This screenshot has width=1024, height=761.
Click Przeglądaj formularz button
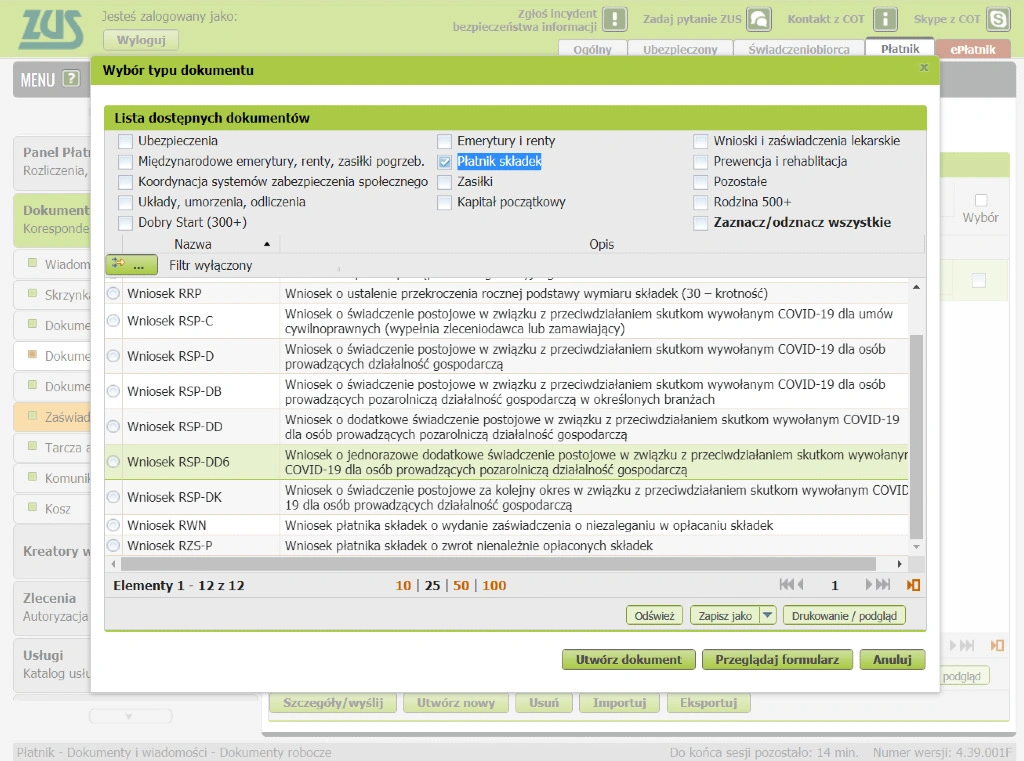coord(777,660)
